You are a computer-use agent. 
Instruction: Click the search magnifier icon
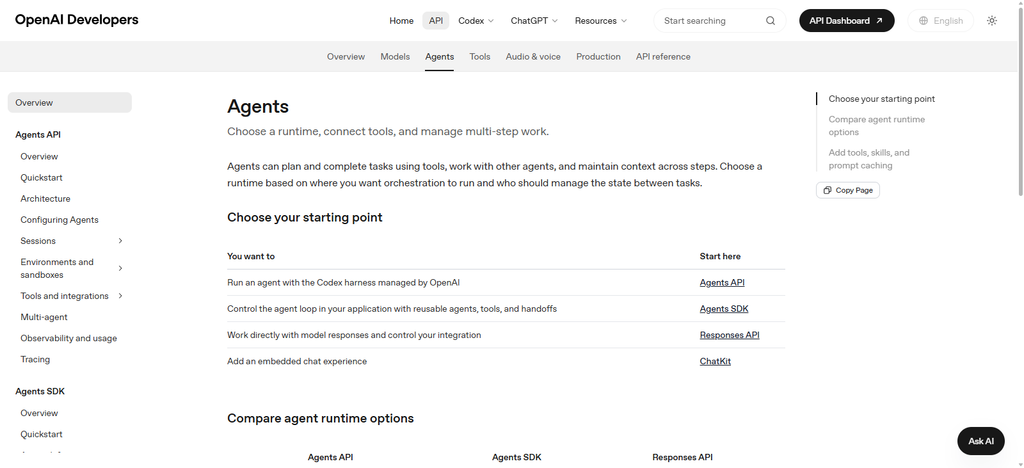pos(771,21)
